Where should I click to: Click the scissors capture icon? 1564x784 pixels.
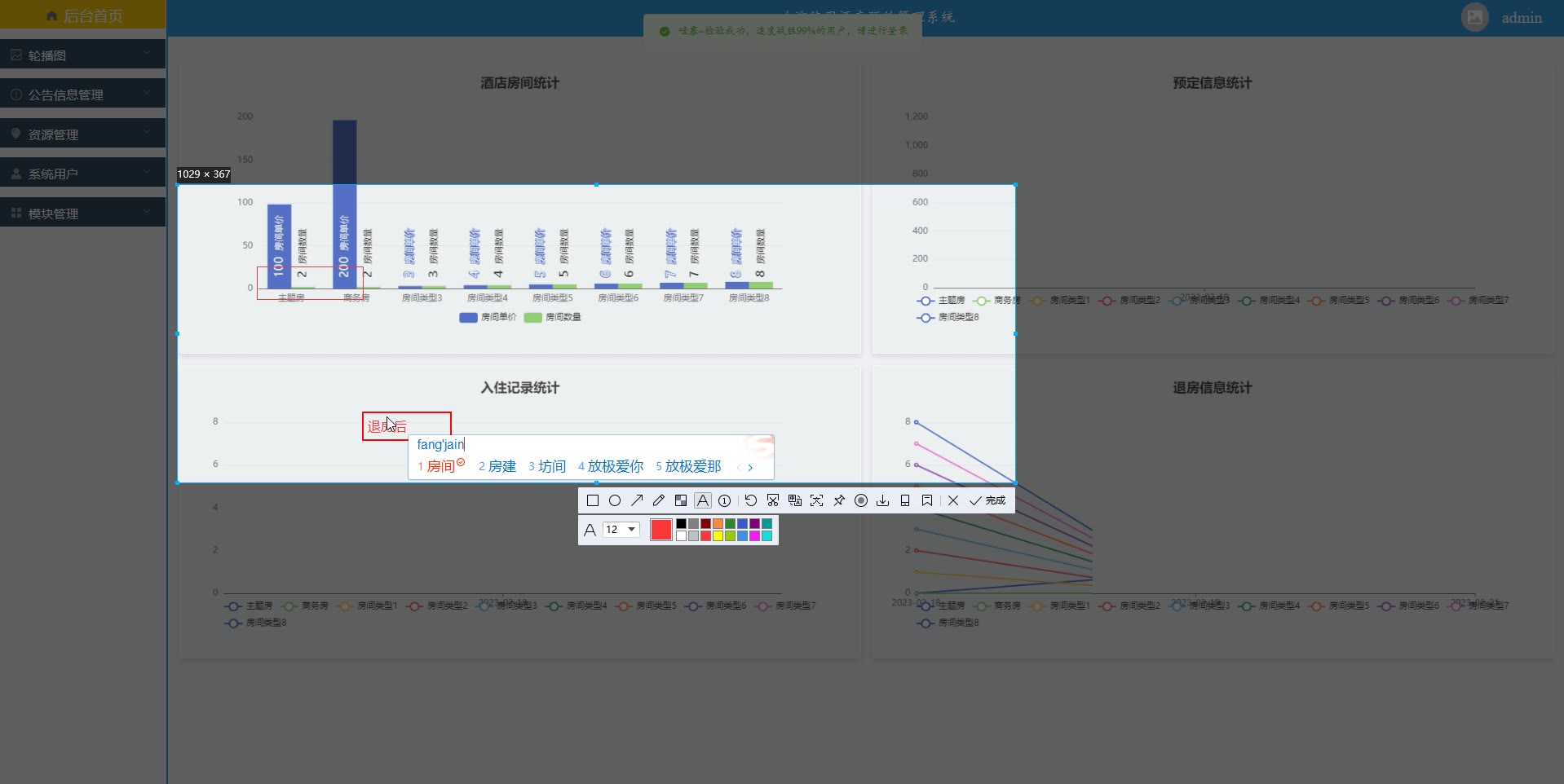pos(773,500)
